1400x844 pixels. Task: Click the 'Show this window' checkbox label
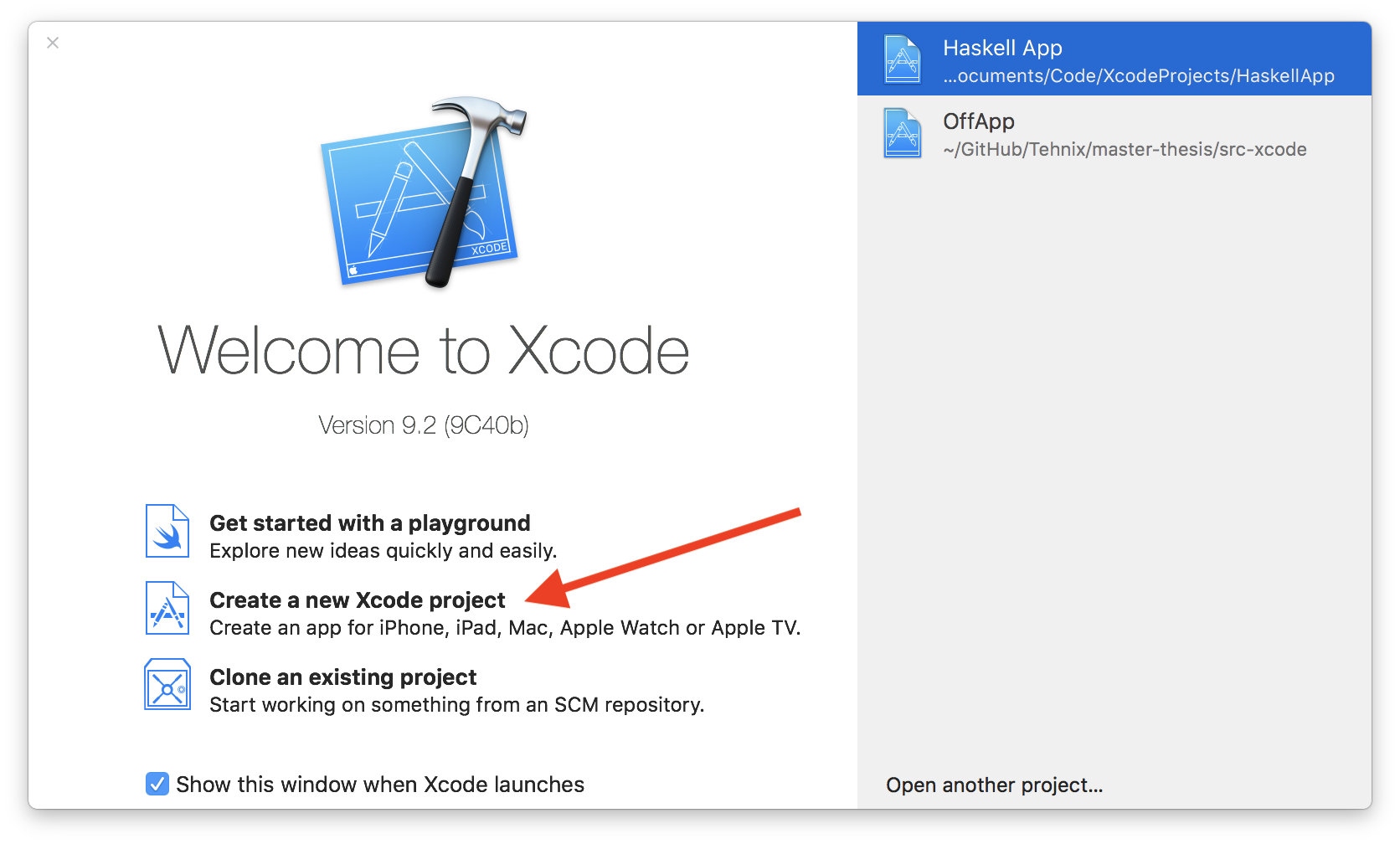tap(380, 785)
